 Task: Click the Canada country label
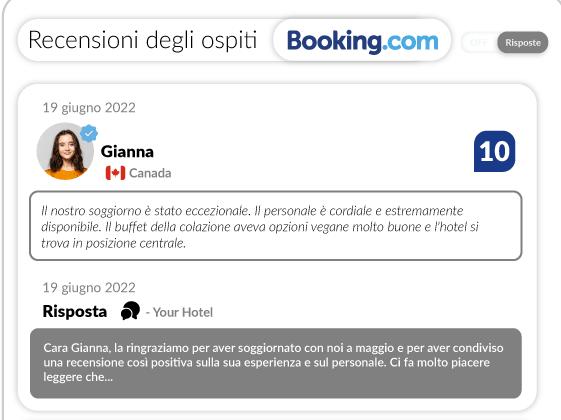[150, 173]
